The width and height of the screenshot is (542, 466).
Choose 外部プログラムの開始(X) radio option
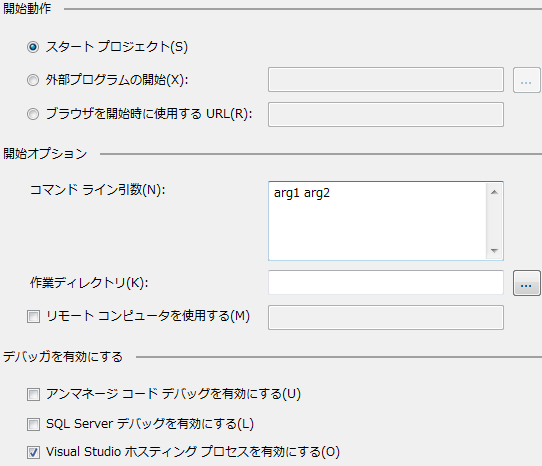33,80
